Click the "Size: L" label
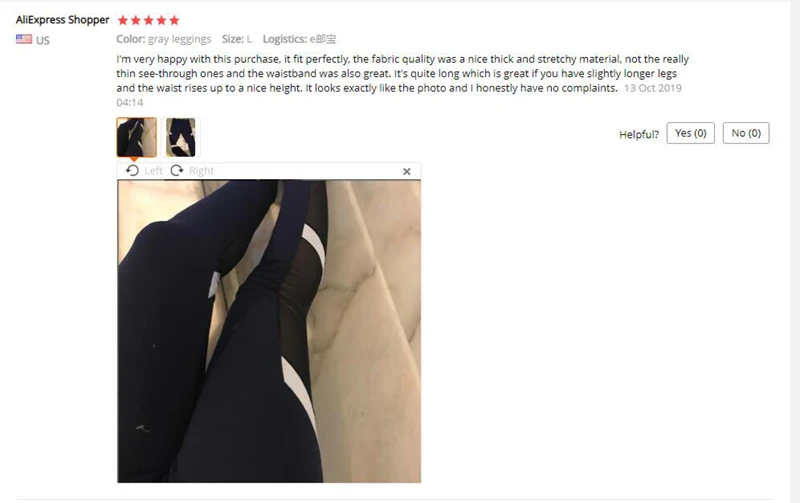The width and height of the screenshot is (800, 503). click(237, 39)
